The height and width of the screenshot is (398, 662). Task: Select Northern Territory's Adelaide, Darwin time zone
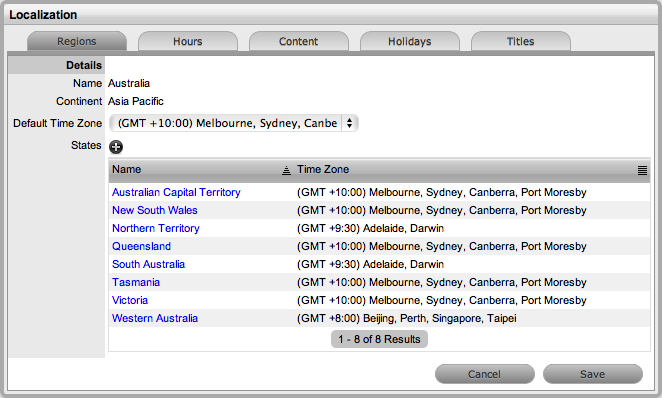(370, 228)
